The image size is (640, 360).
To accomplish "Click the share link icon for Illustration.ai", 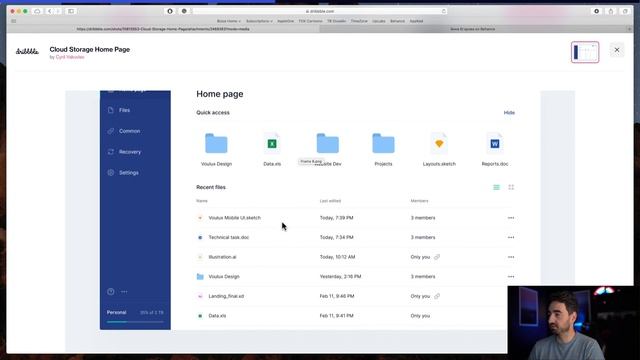I will coord(437,257).
